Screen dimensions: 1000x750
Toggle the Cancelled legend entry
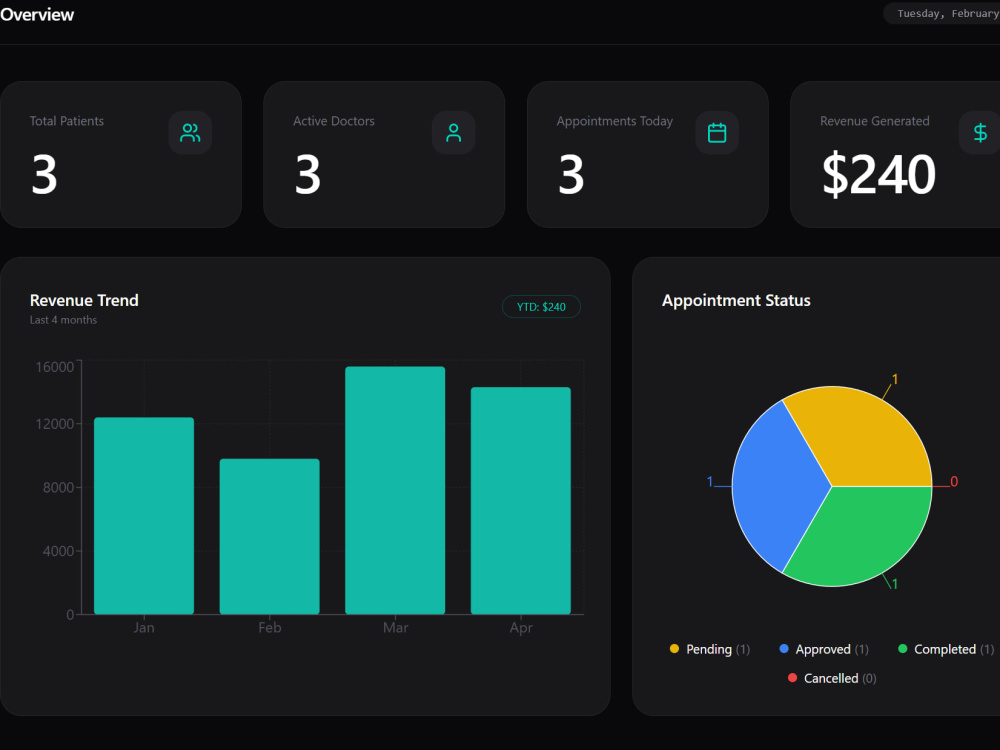832,678
